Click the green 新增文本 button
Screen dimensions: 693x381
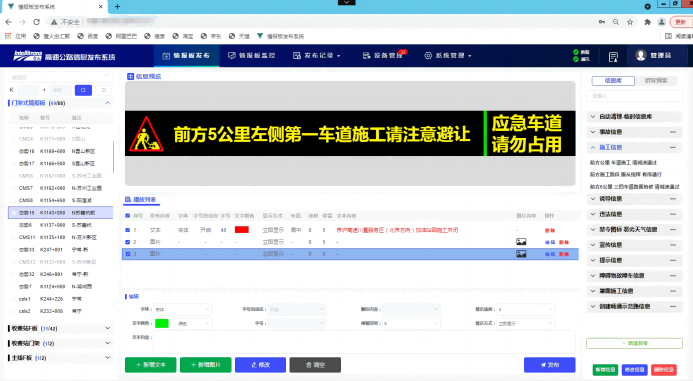[x=151, y=365]
